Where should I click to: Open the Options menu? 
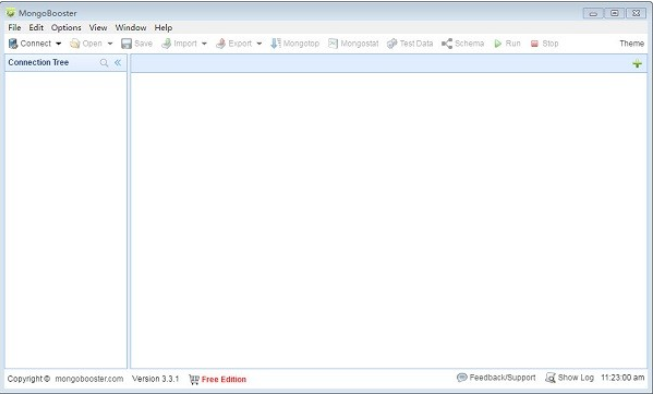(66, 28)
